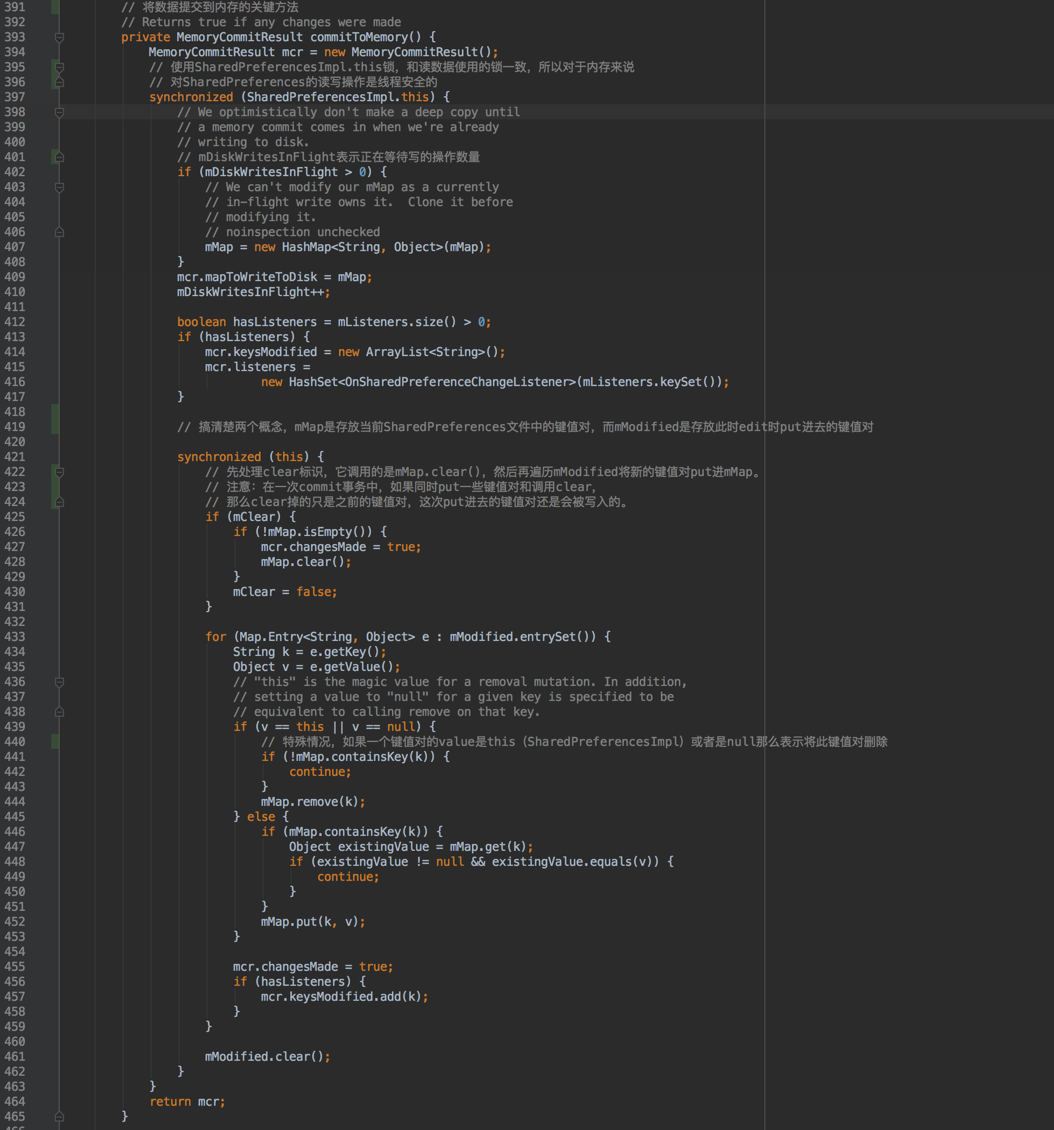Click the closing fold marker at line 465
The width and height of the screenshot is (1054, 1130).
point(59,1116)
